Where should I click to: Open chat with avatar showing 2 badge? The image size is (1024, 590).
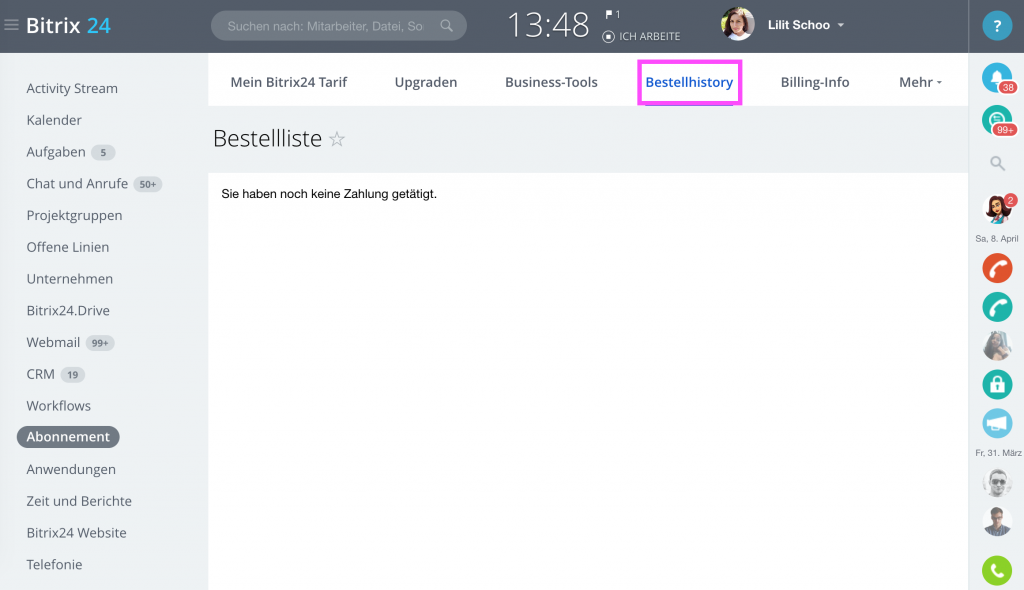997,208
